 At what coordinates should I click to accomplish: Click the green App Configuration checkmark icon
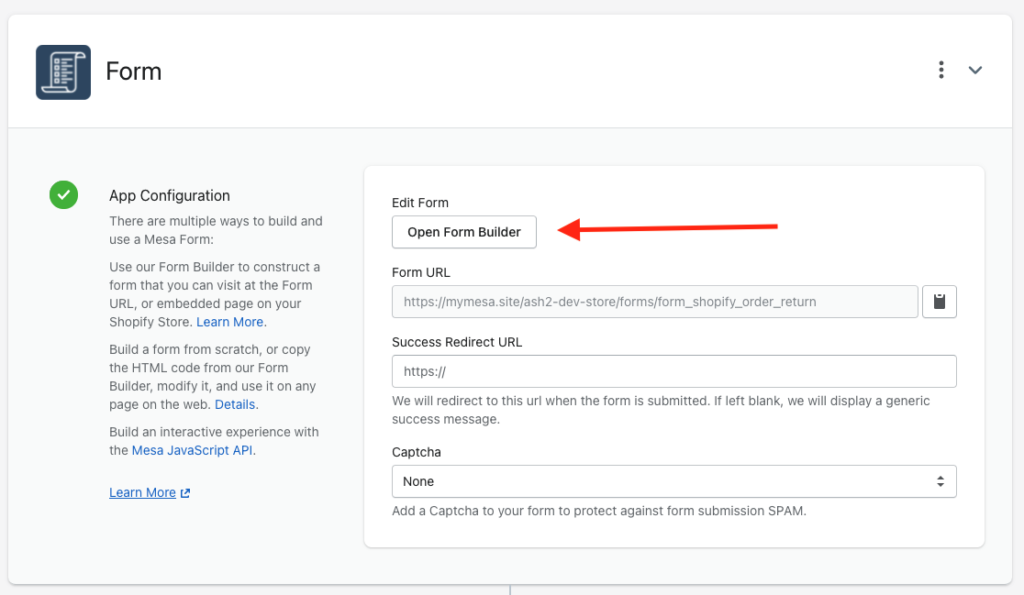coord(64,195)
